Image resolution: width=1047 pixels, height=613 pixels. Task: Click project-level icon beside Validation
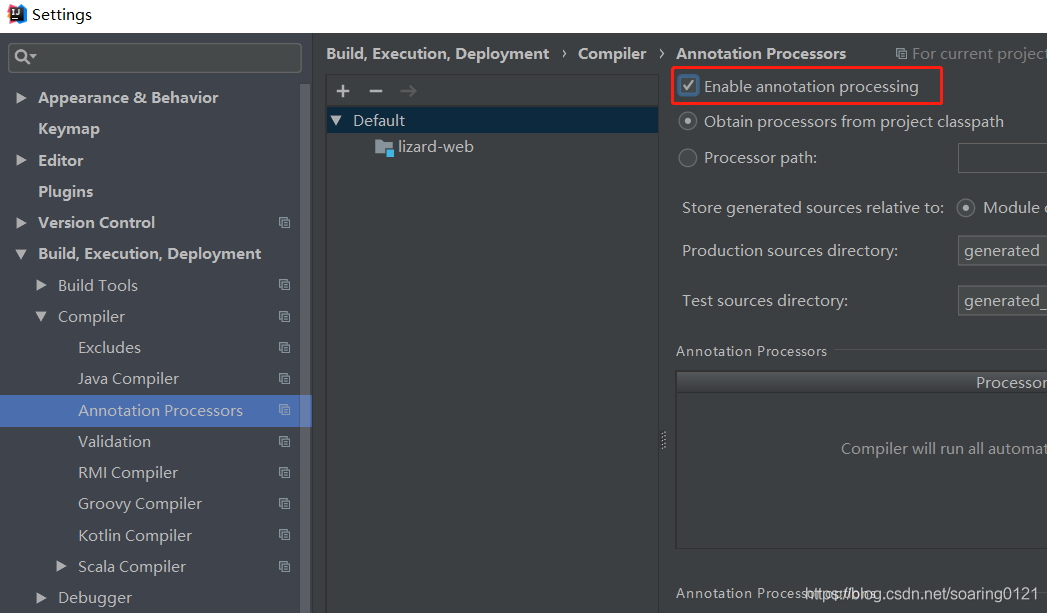284,441
